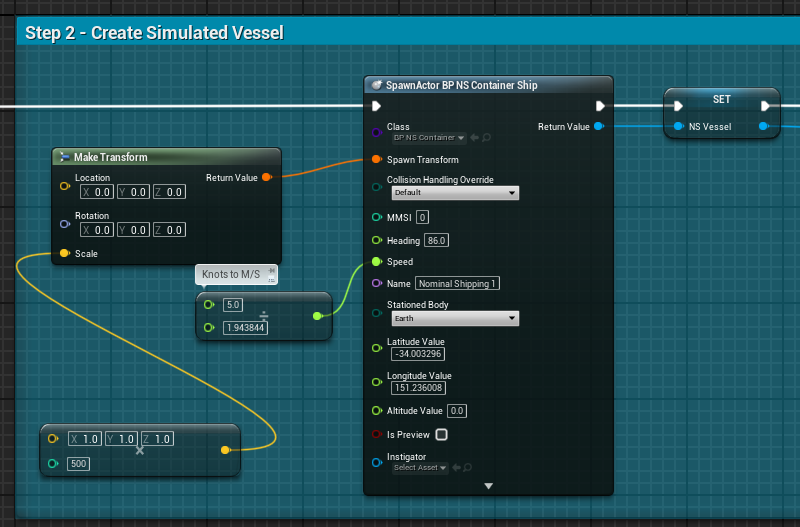Viewport: 800px width, 527px height.
Task: Open the Stationed Body Earth dropdown
Action: click(453, 318)
